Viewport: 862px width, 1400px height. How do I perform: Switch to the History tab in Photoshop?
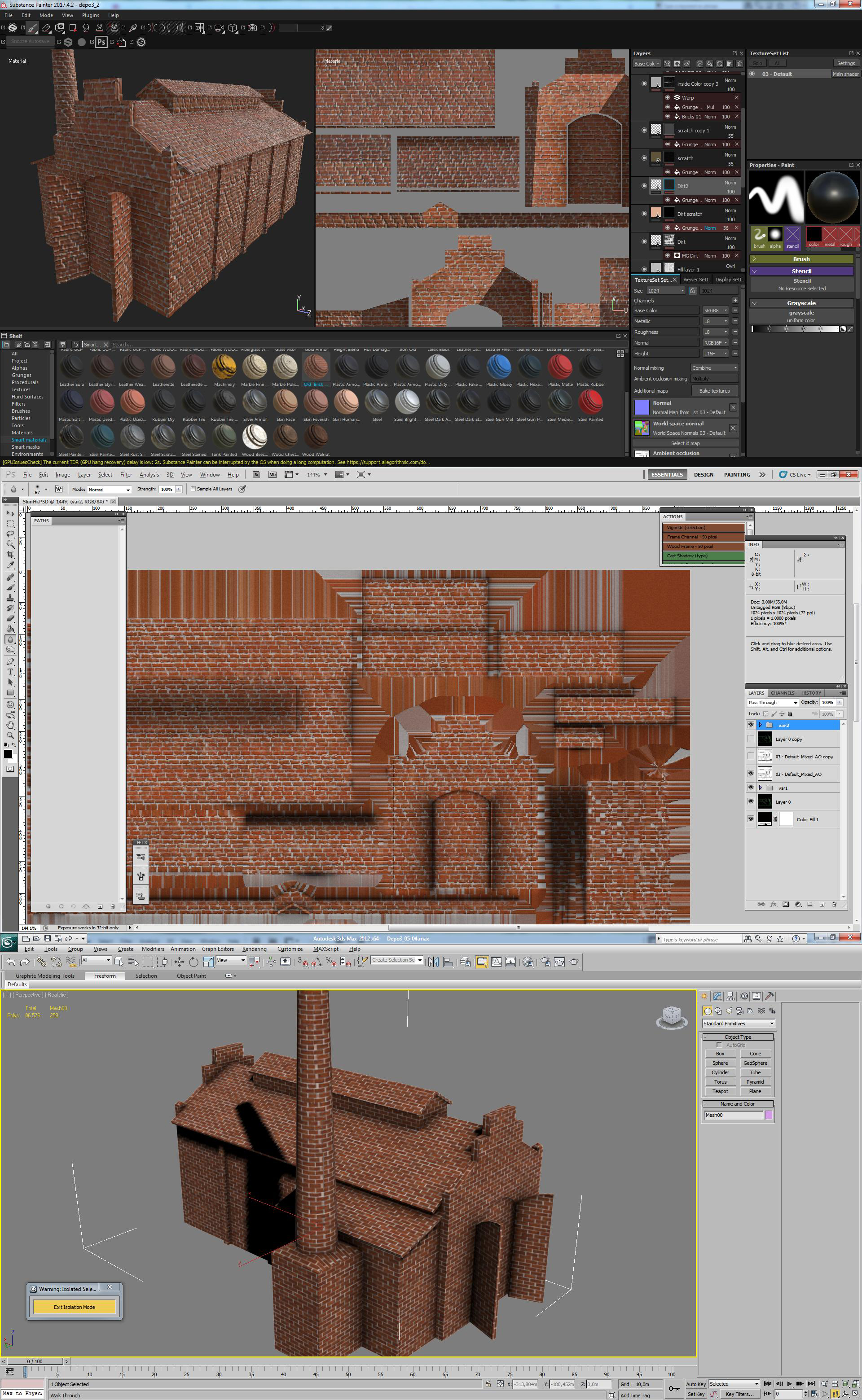(811, 693)
